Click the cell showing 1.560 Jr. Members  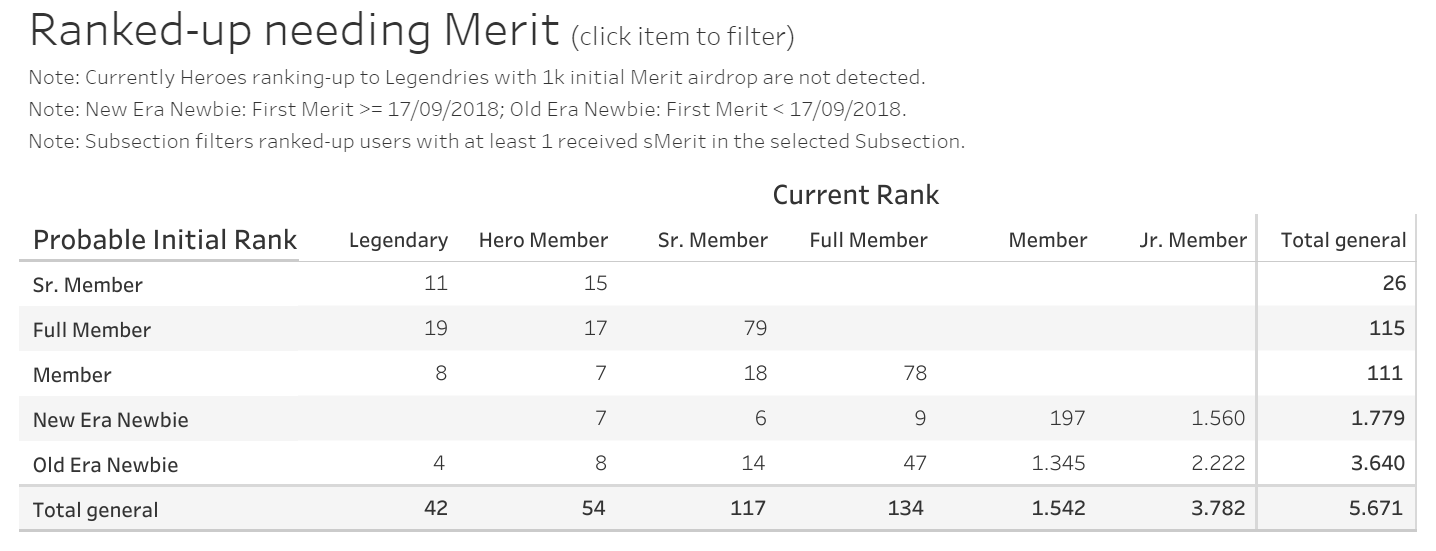tap(1218, 418)
